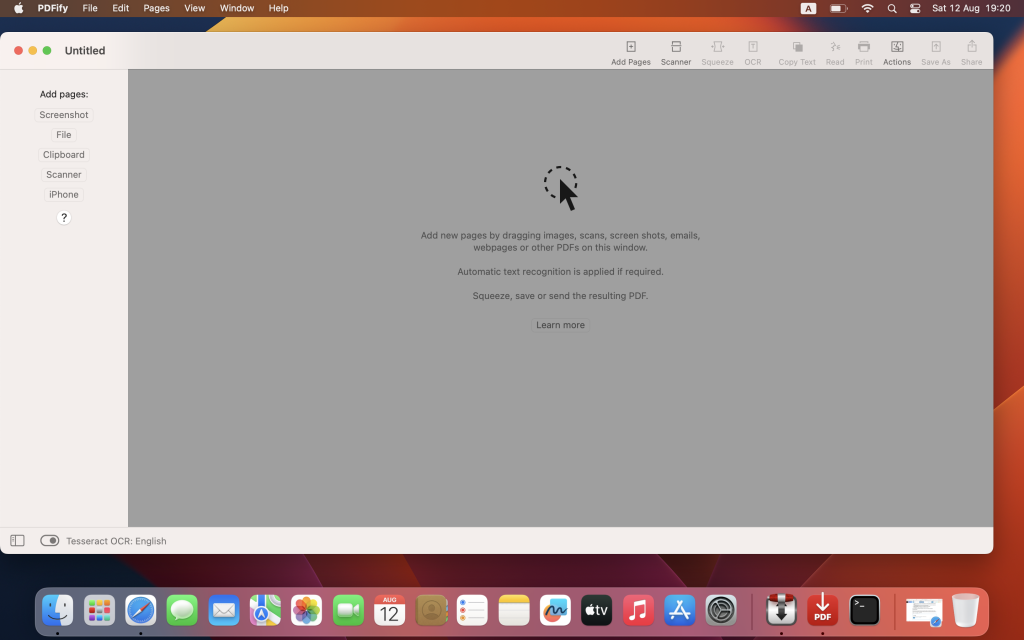This screenshot has height=640, width=1024.
Task: Click the Wi-Fi menu bar icon
Action: [x=867, y=8]
